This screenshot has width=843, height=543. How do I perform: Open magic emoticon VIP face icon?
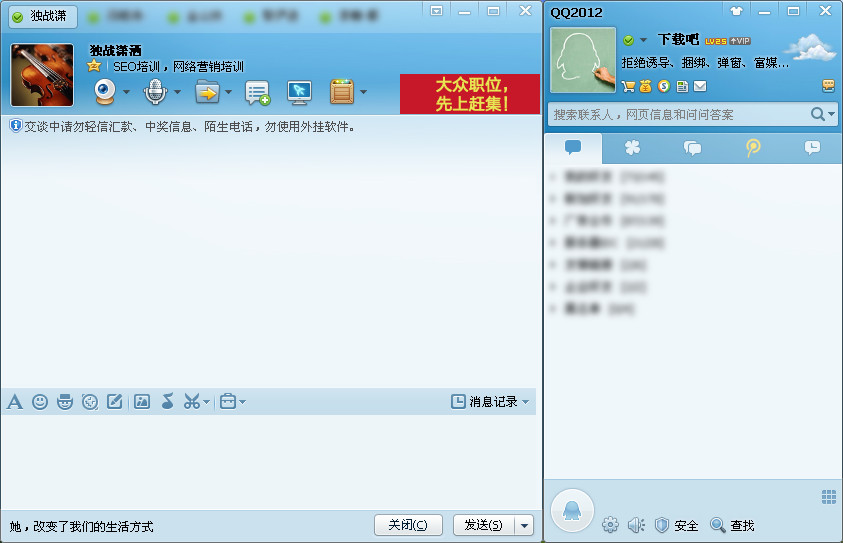(x=65, y=402)
